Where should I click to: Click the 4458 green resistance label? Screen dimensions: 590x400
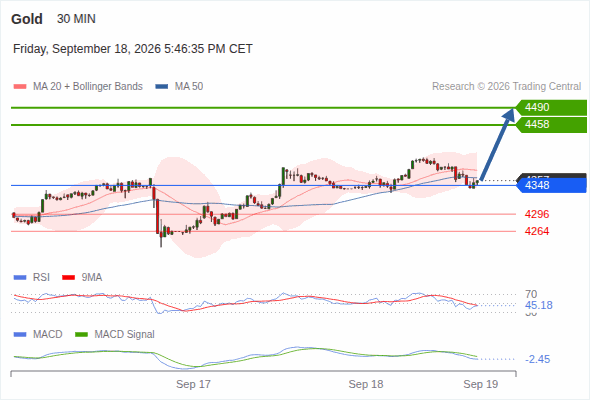(x=551, y=125)
